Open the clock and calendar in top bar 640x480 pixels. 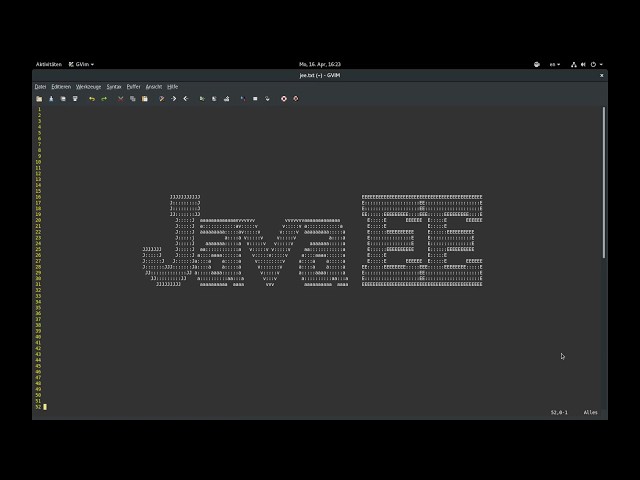pyautogui.click(x=320, y=64)
